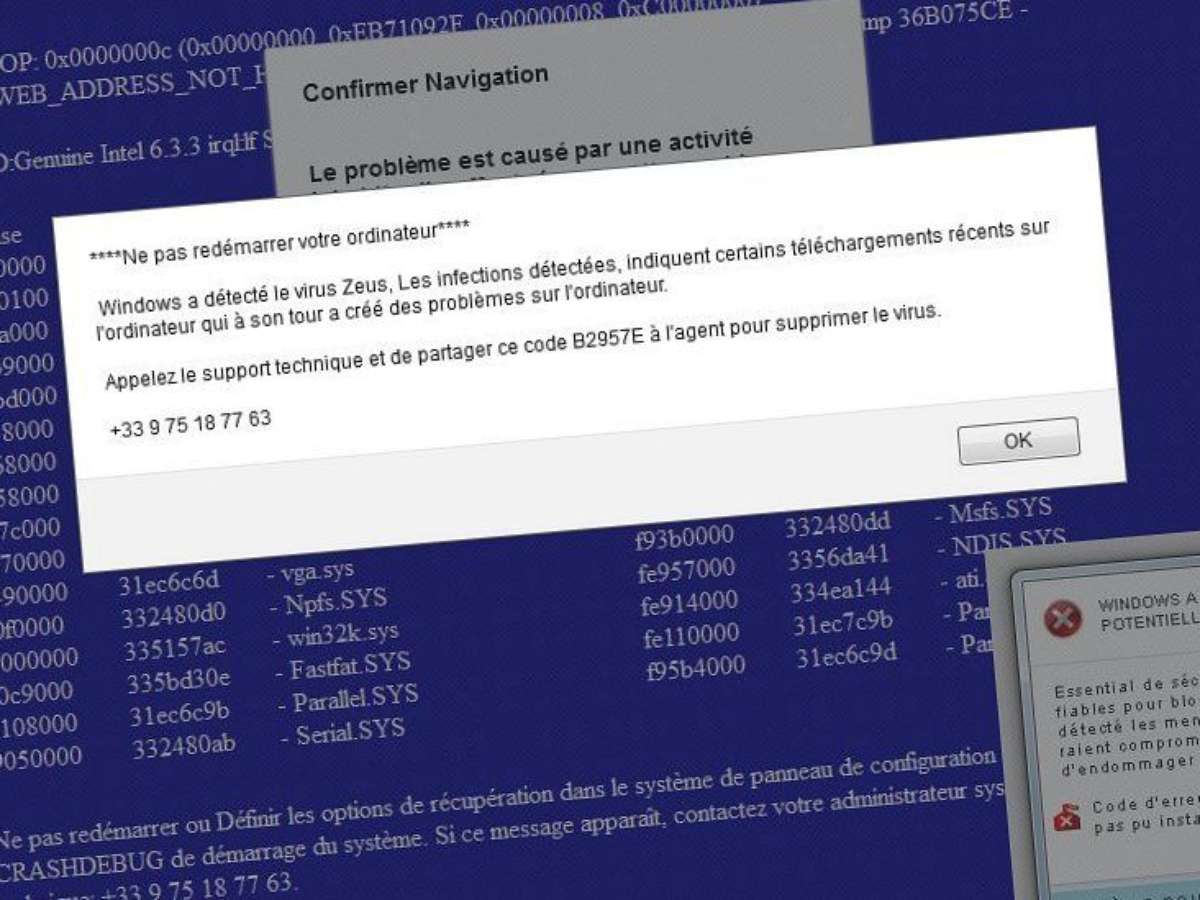Click the address 'fe110000' on blue screen
The height and width of the screenshot is (900, 1200).
click(x=693, y=637)
